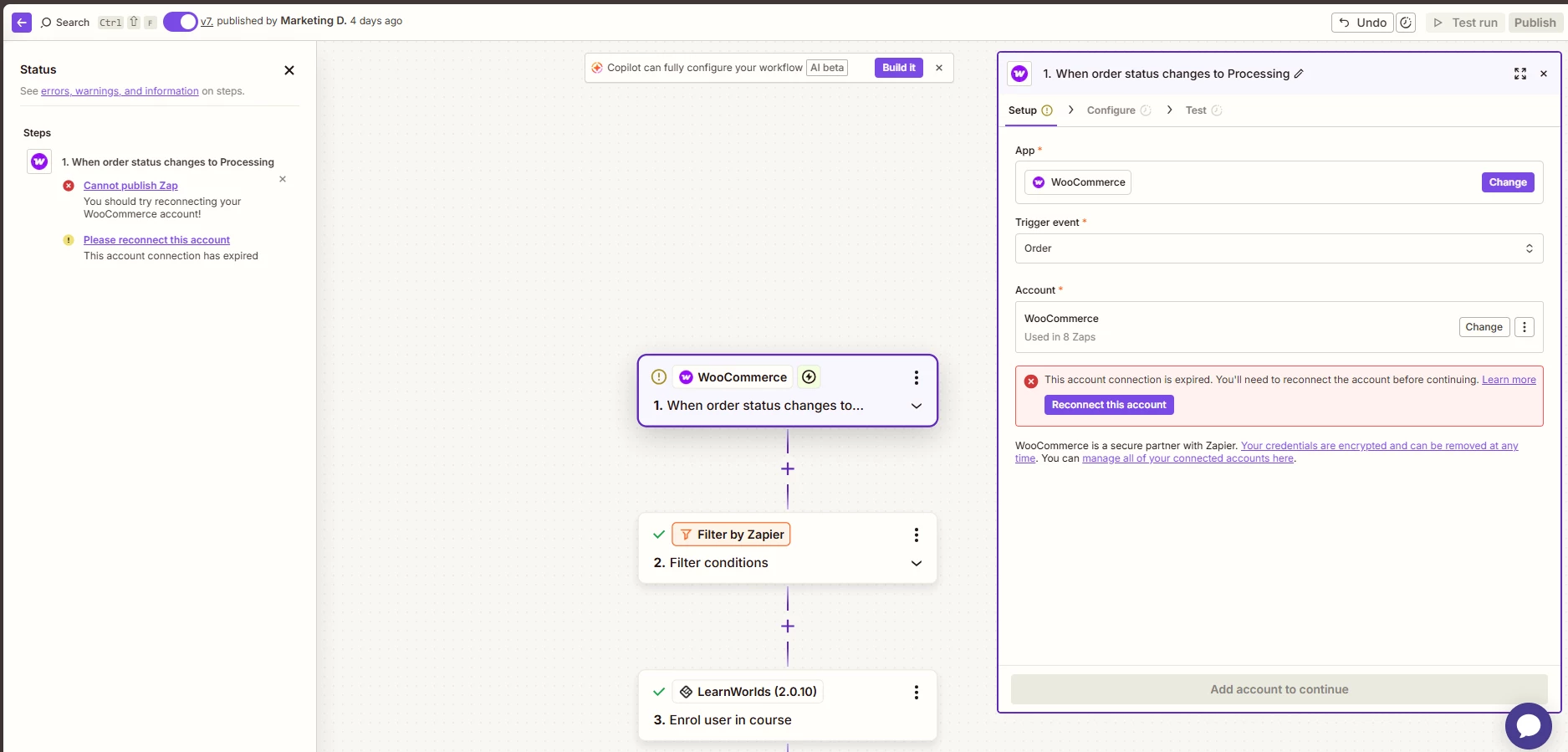Click the Build it button

point(899,68)
